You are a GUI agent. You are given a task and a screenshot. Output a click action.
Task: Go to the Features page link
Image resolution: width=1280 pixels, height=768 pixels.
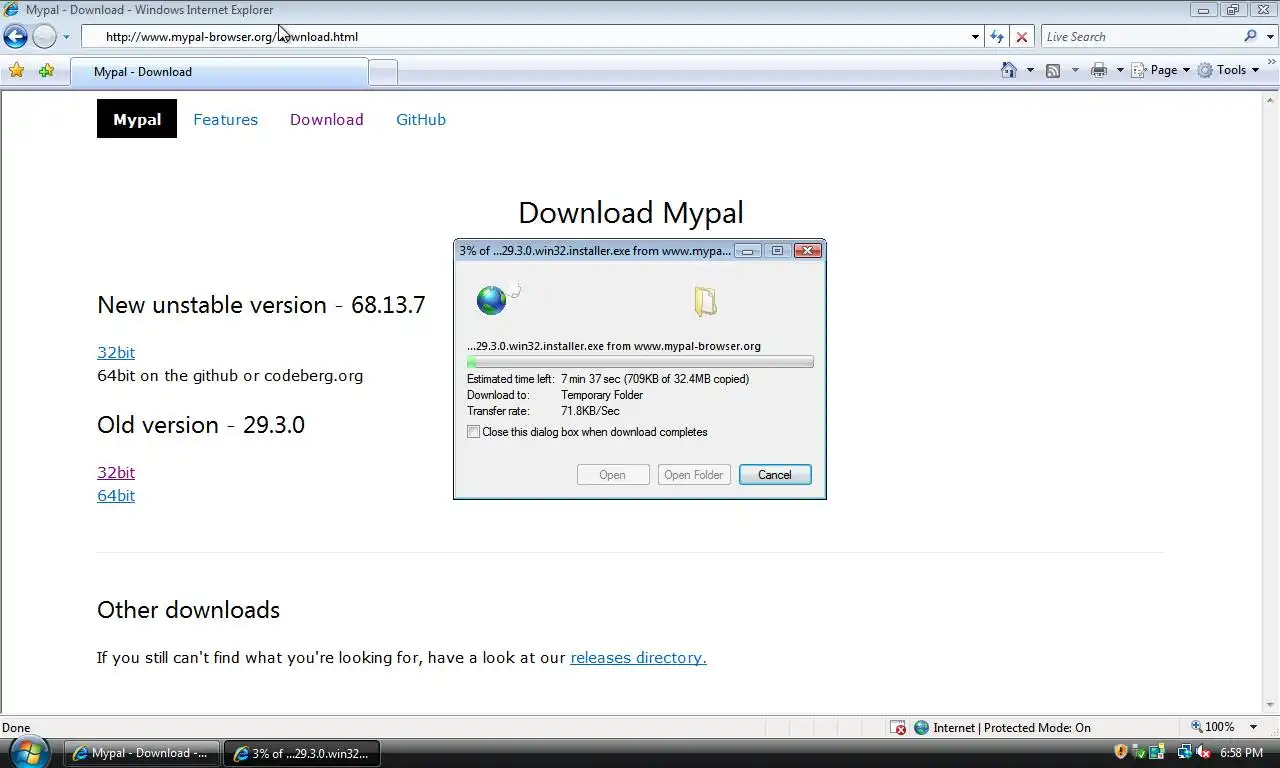click(225, 119)
